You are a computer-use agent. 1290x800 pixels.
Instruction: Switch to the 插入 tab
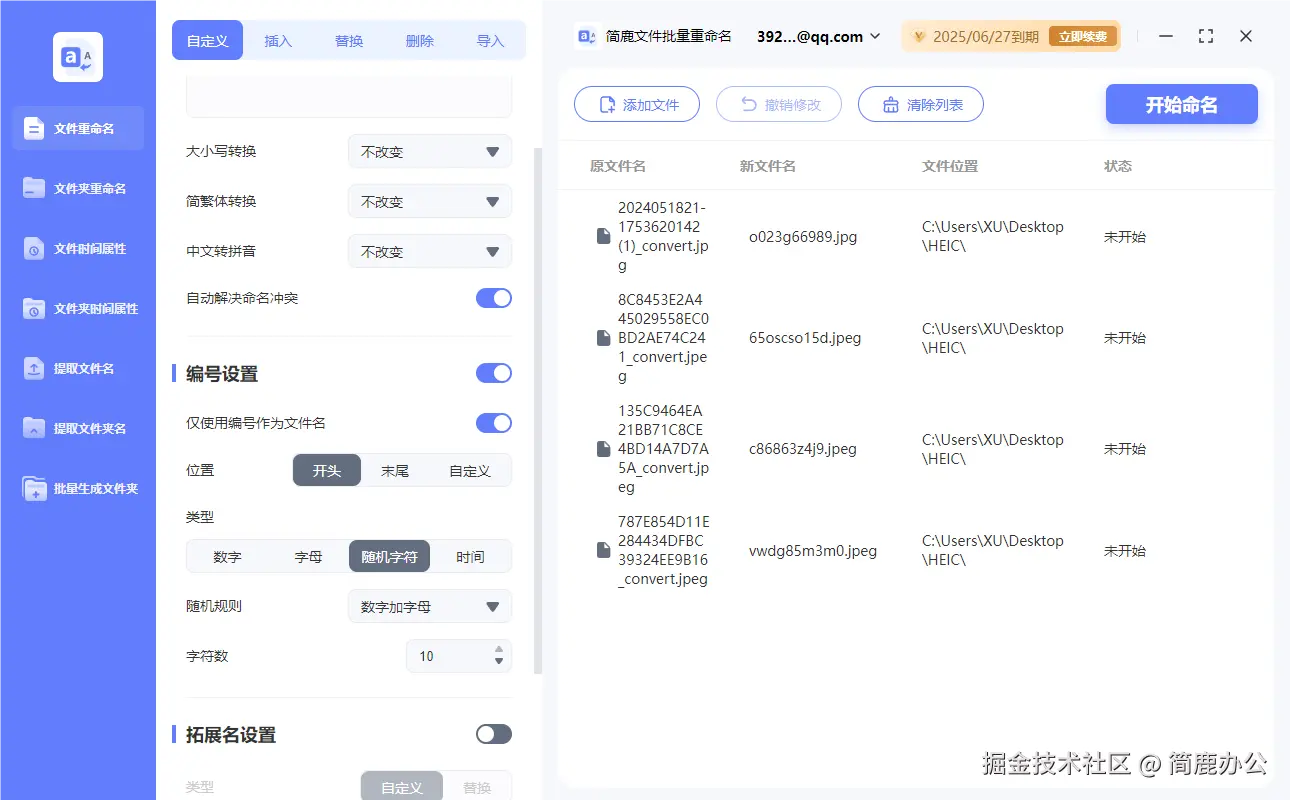pos(278,41)
